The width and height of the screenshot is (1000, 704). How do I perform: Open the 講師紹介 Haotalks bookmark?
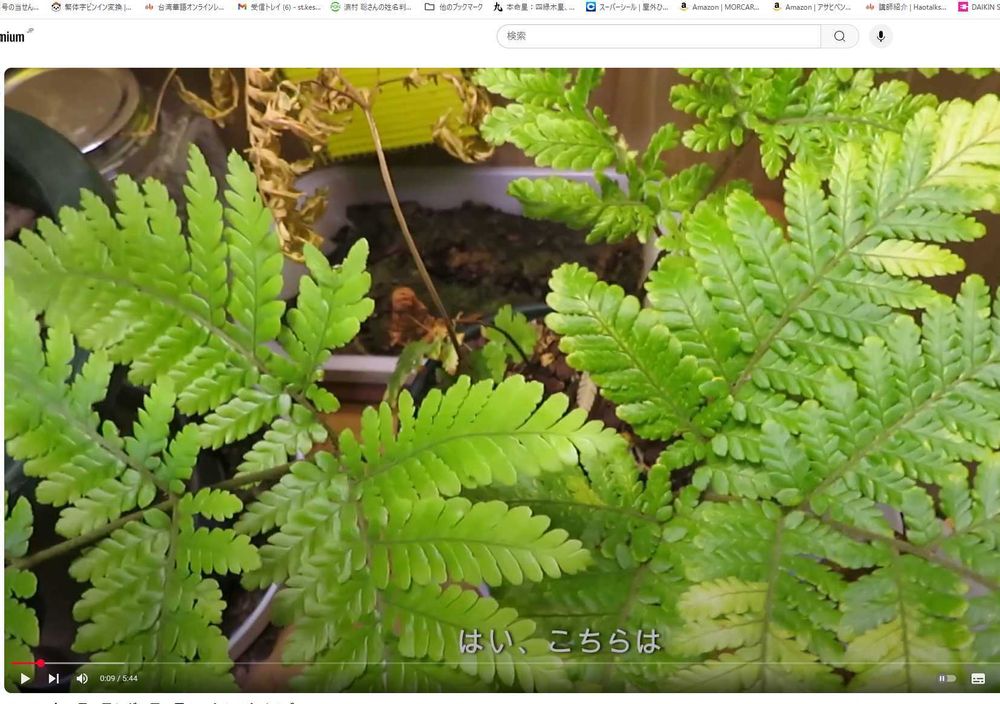pos(905,7)
